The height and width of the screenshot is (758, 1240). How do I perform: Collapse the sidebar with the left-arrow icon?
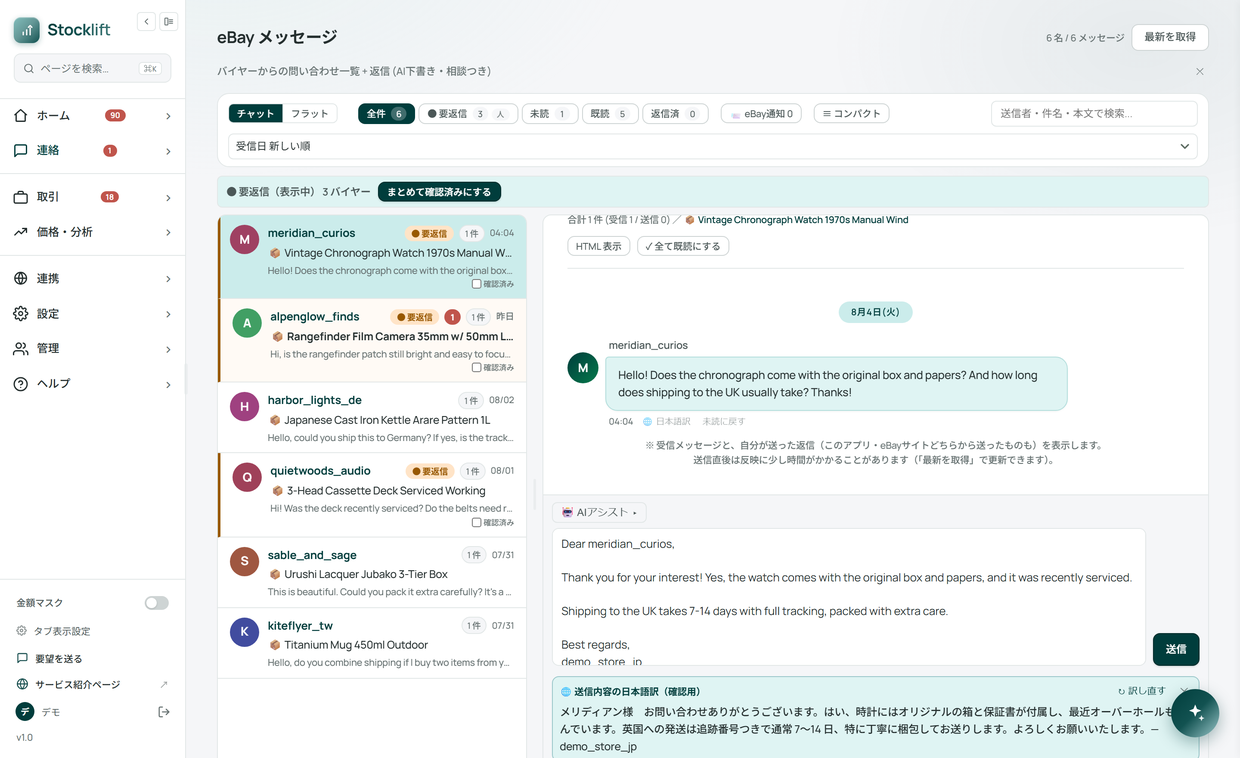coord(146,21)
